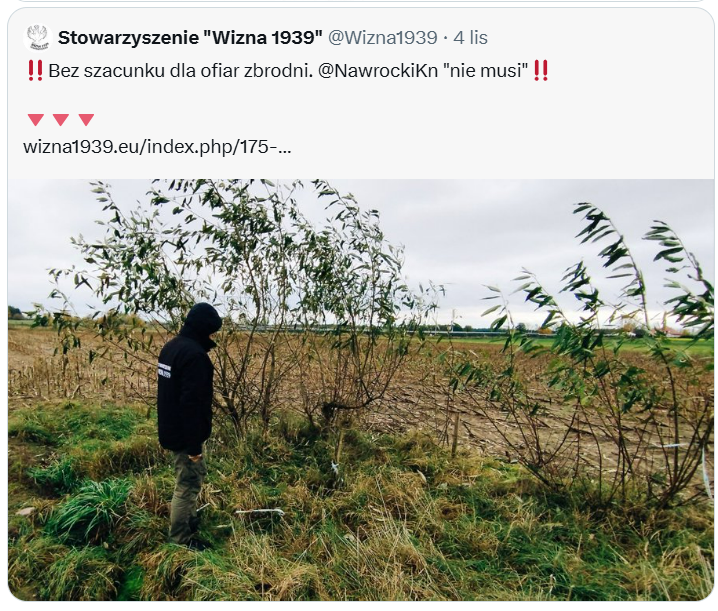This screenshot has width=718, height=611.
Task: Click the Wizna 1939 profile avatar
Action: click(x=38, y=38)
